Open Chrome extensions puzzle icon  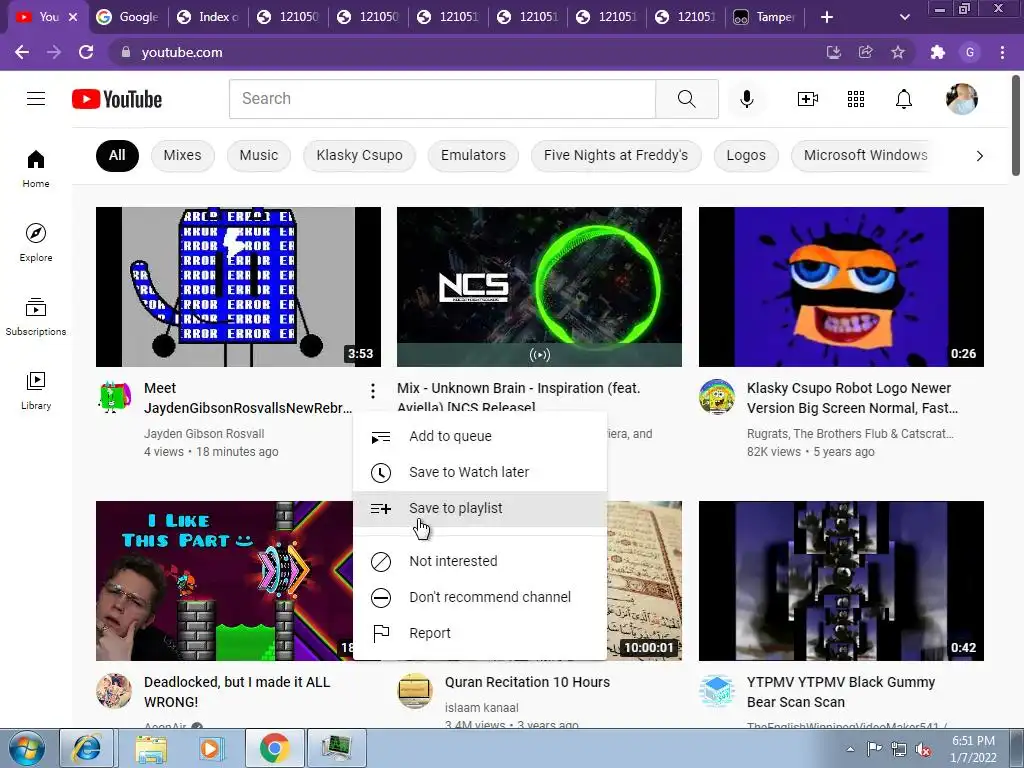click(x=937, y=52)
